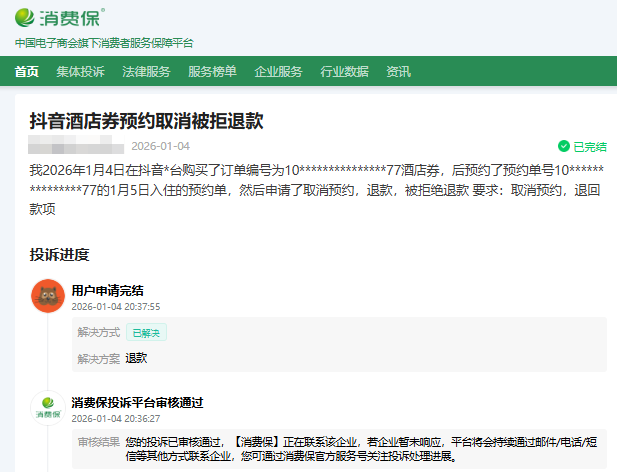Click the complaint title 抖音酒店券预约取消被拒退款

click(146, 120)
